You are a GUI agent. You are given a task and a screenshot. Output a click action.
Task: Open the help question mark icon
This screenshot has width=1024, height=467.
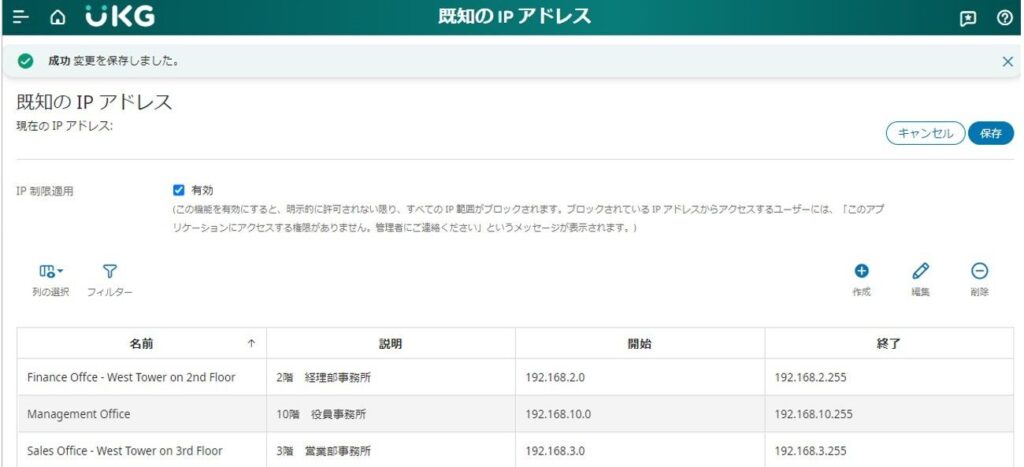(x=1004, y=17)
